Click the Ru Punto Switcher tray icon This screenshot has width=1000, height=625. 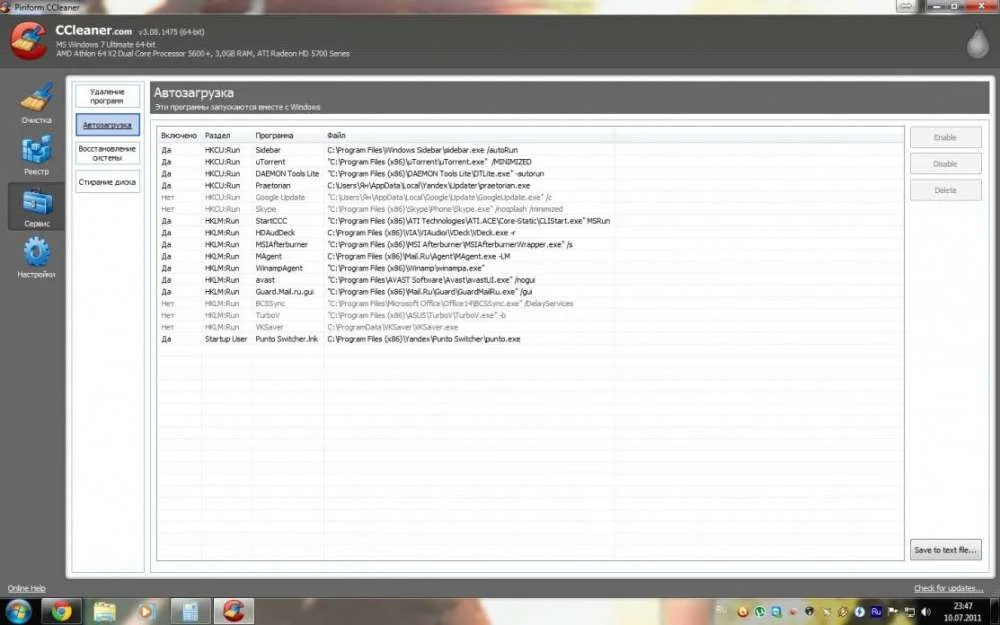[876, 612]
